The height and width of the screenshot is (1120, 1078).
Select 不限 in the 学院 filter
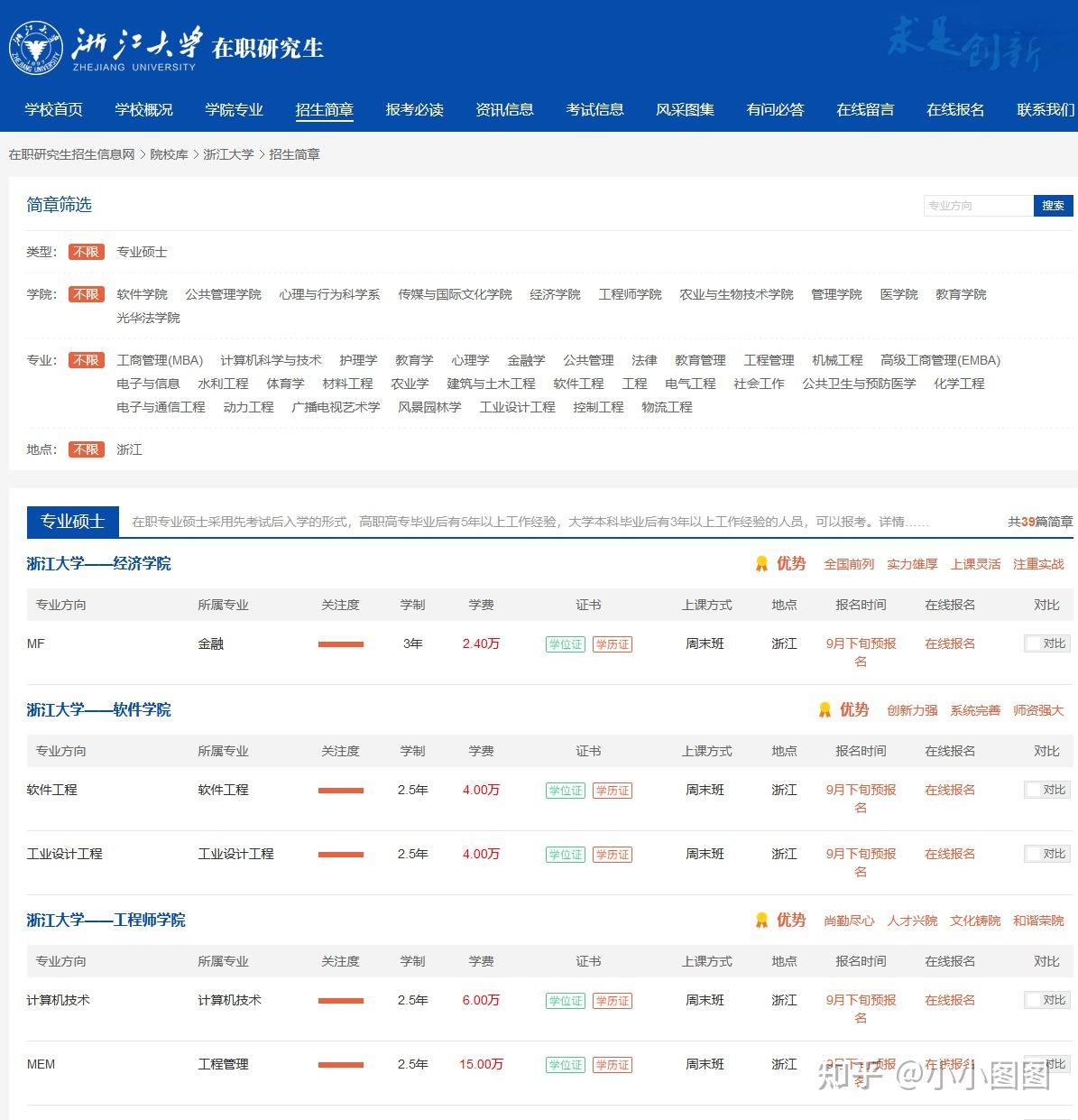click(87, 294)
